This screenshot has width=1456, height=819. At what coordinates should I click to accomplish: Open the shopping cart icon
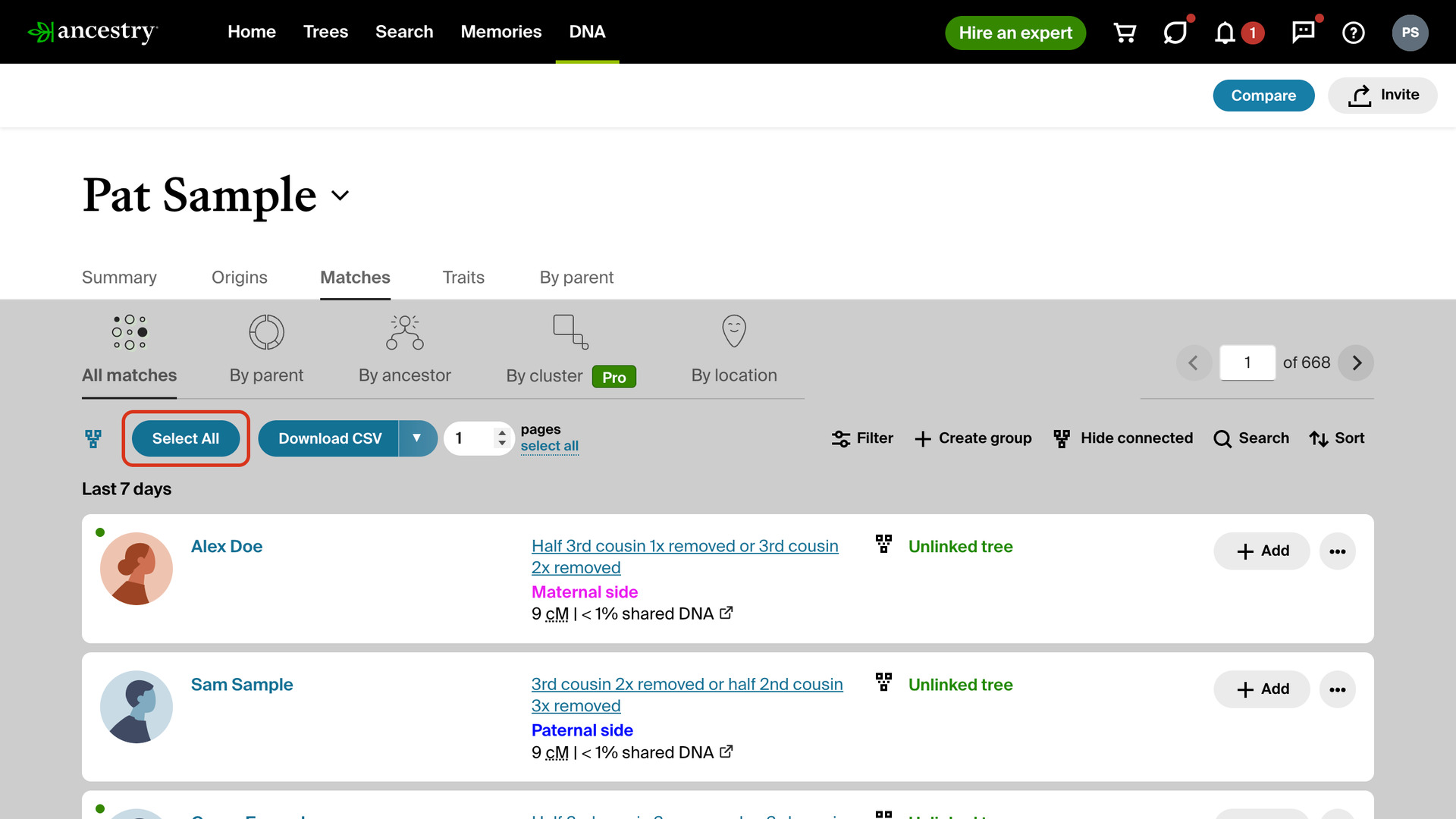tap(1125, 33)
